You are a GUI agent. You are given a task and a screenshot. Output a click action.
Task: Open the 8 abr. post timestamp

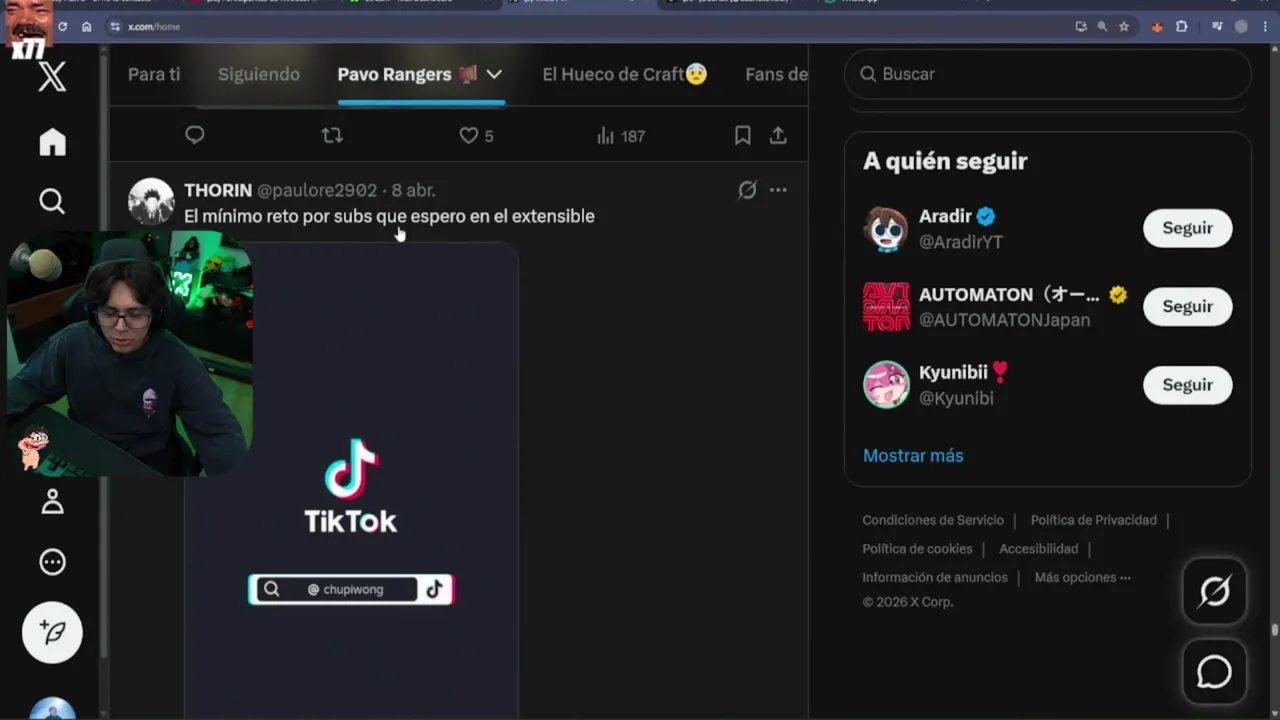point(414,190)
